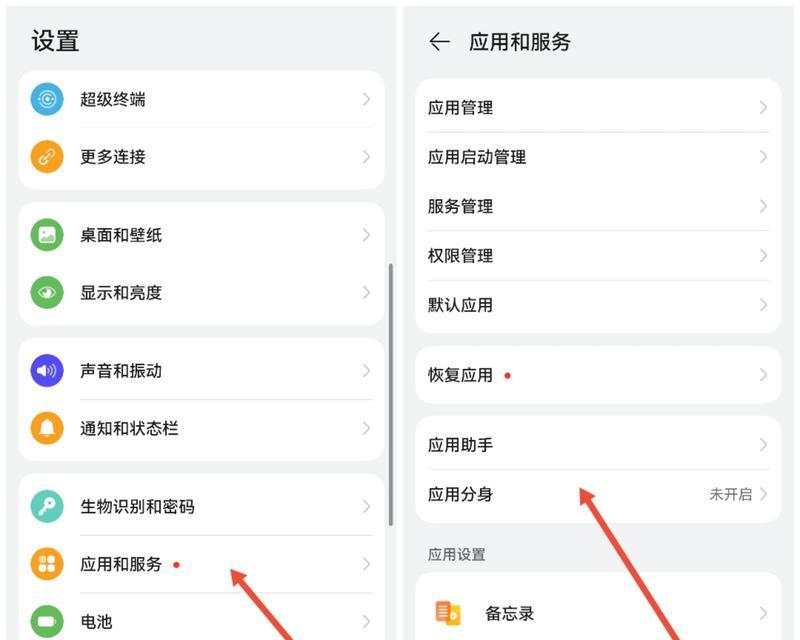Tap the Display and Brightness eye icon
Viewport: 800px width, 640px height.
pyautogui.click(x=47, y=293)
